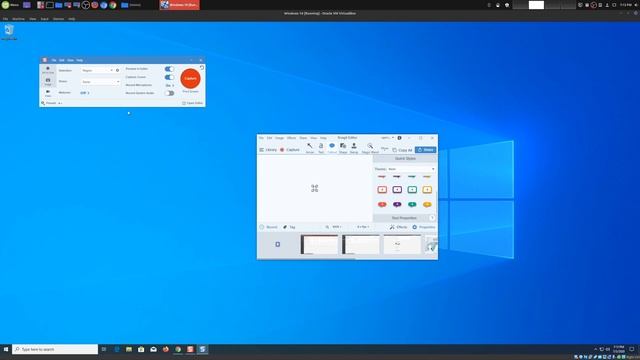Screen dimensions: 640x360
Task: Pick the purple rectangle callout quick style
Action: click(x=397, y=189)
